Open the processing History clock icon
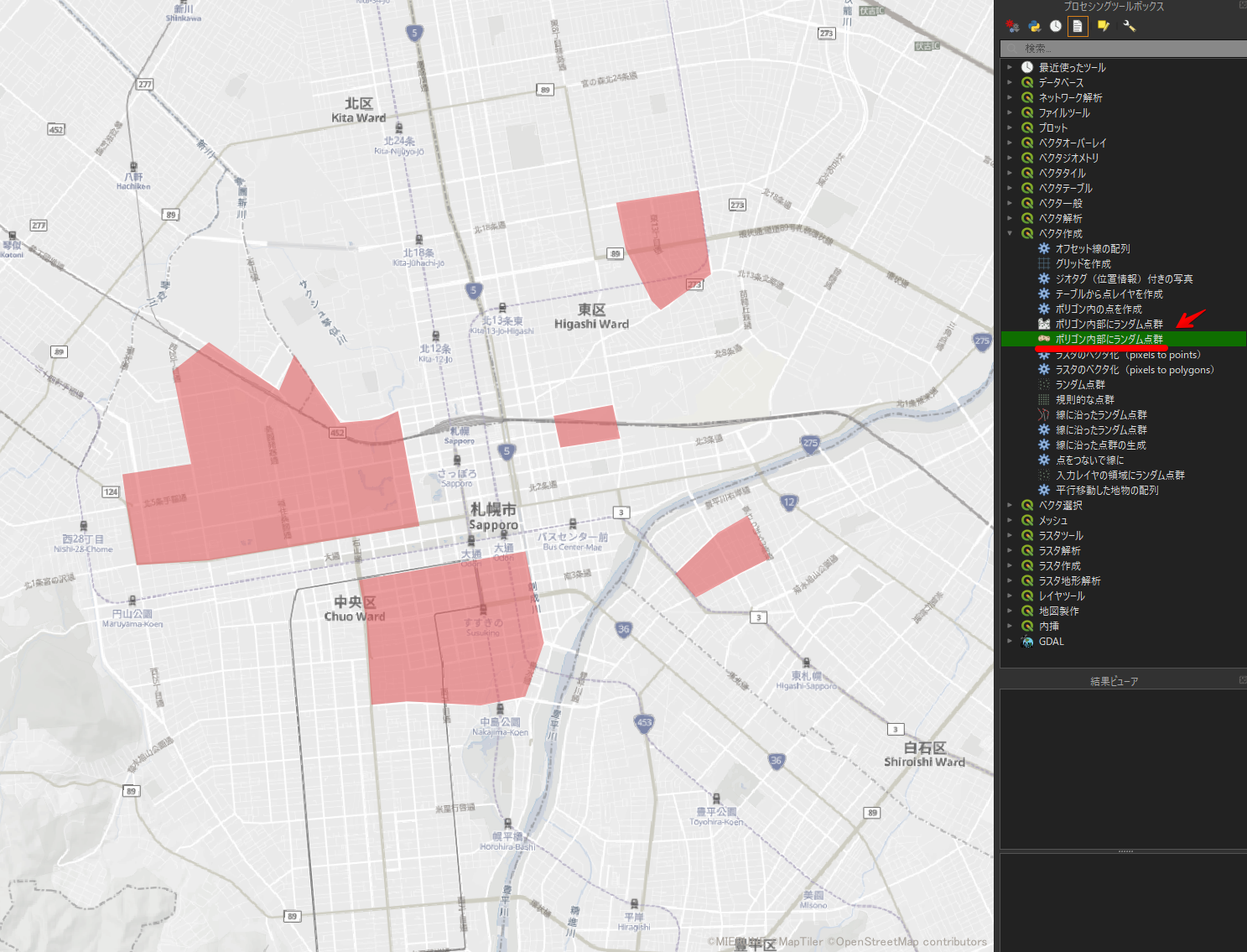The image size is (1247, 952). 1056,26
